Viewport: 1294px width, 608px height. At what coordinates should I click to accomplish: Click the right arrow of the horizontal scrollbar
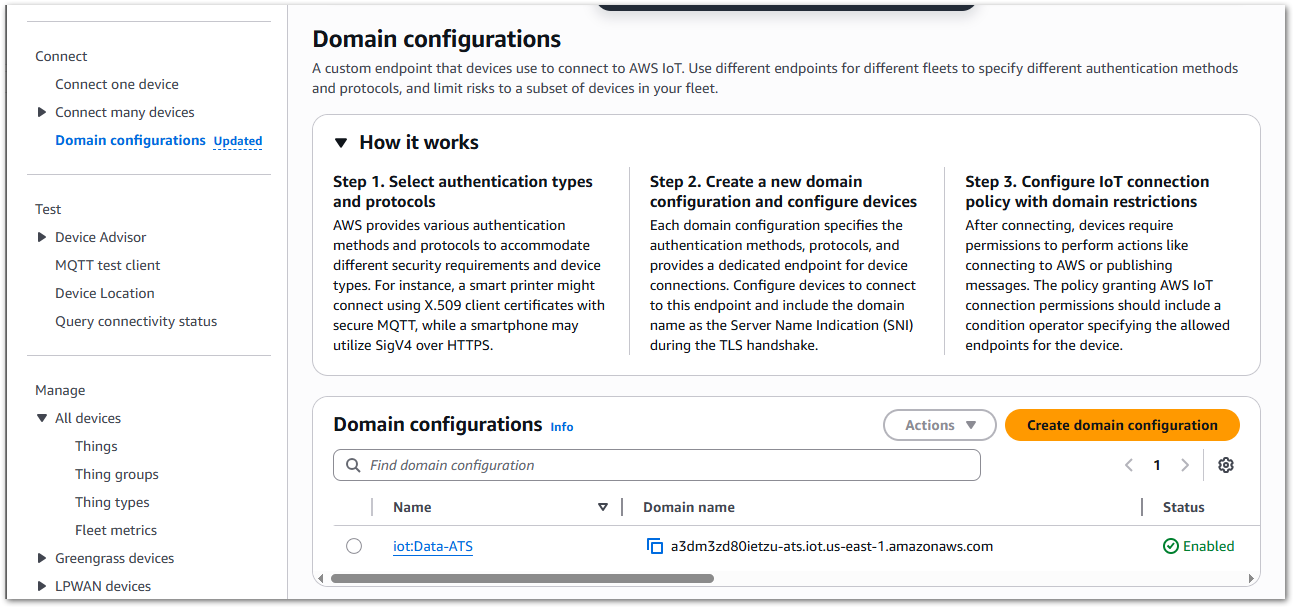1252,578
